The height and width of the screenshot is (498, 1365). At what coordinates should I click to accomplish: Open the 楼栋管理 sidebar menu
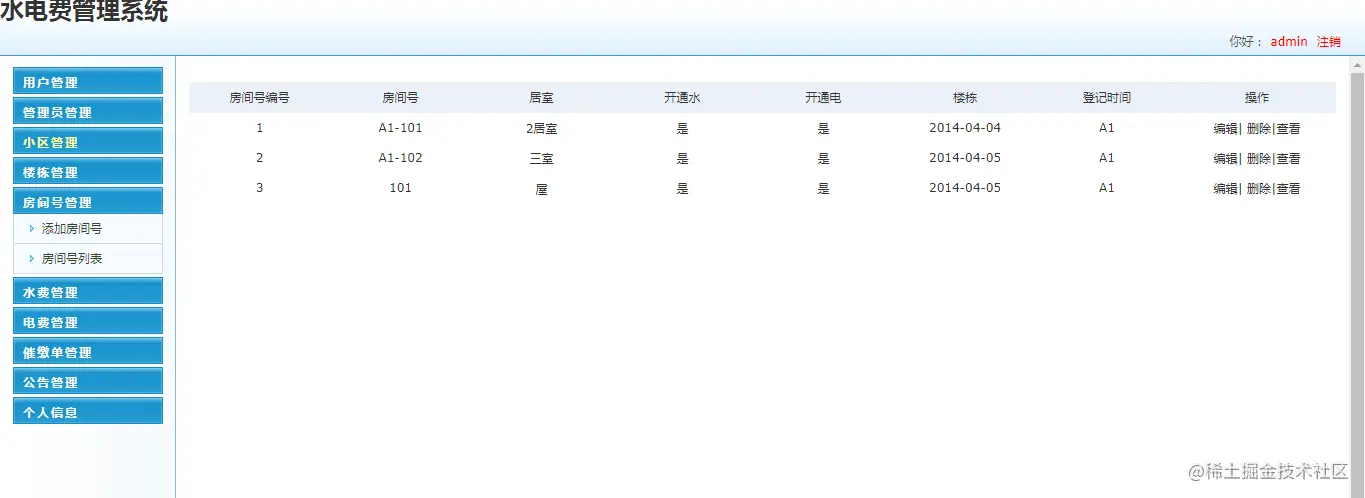(x=88, y=172)
